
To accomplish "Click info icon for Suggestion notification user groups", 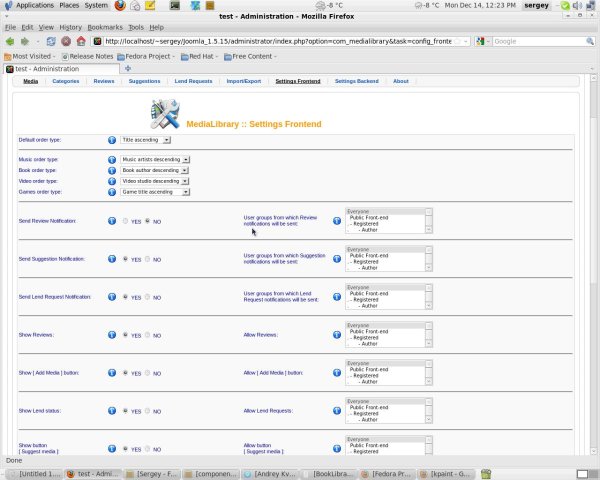I will (x=337, y=259).
